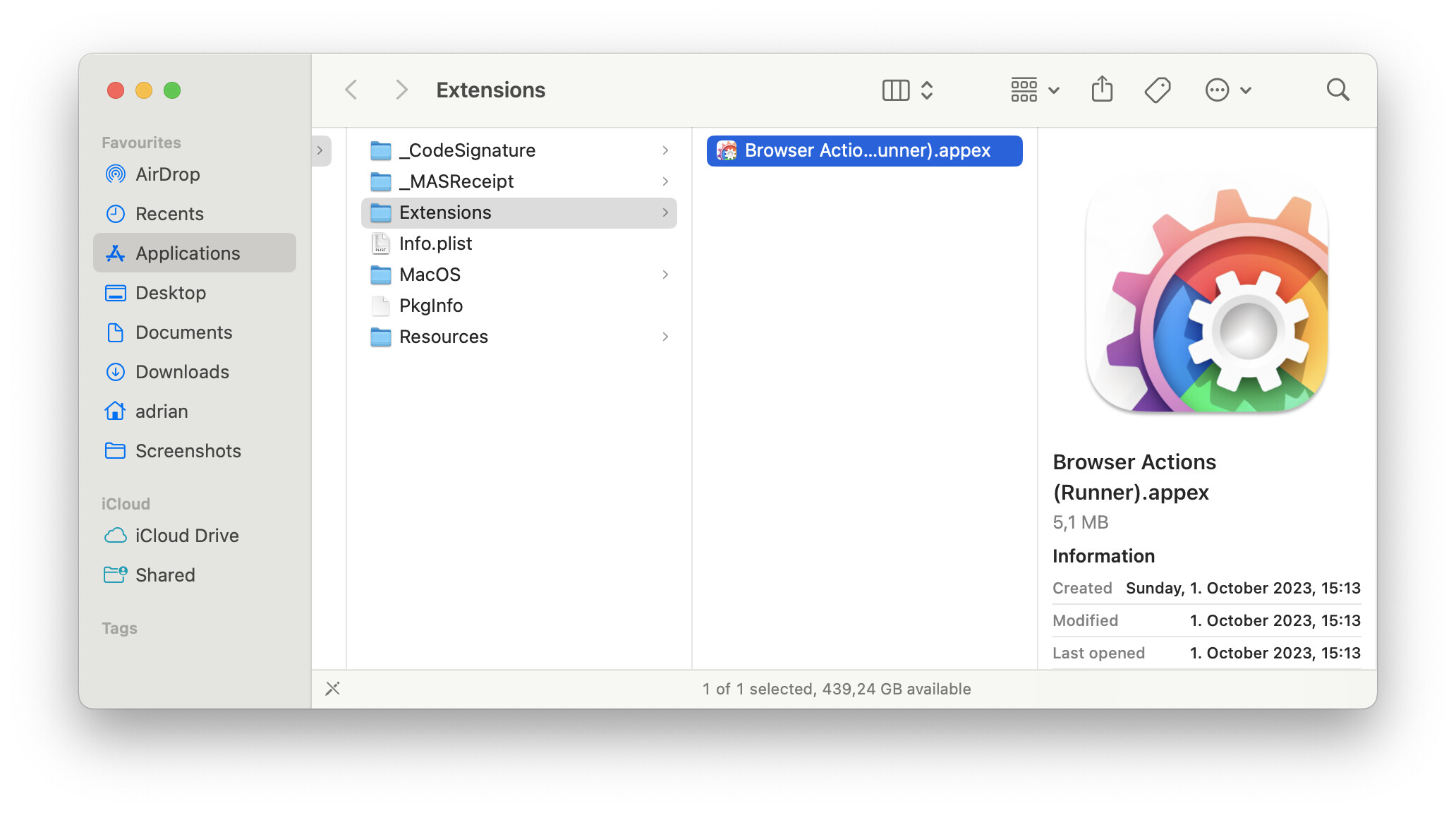
Task: Select the Downloads sidebar item
Action: [x=182, y=372]
